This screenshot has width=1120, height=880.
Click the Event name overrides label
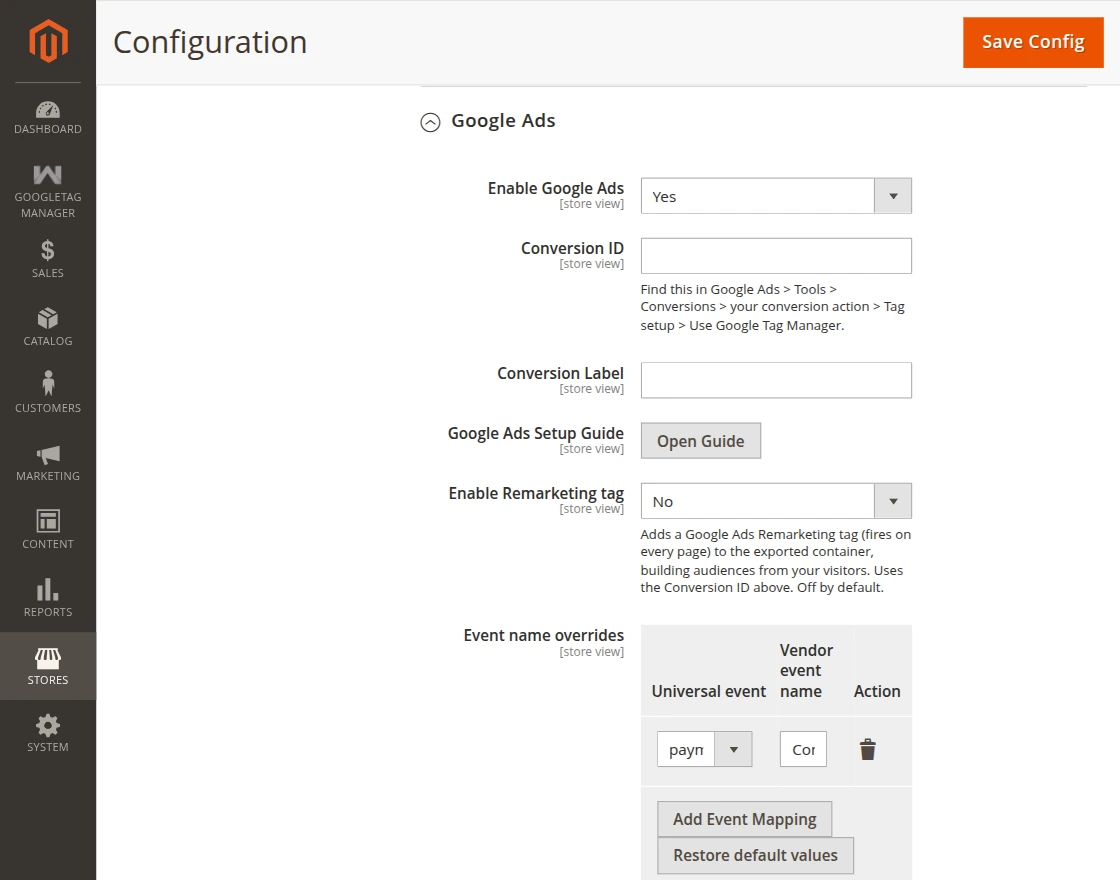point(544,635)
